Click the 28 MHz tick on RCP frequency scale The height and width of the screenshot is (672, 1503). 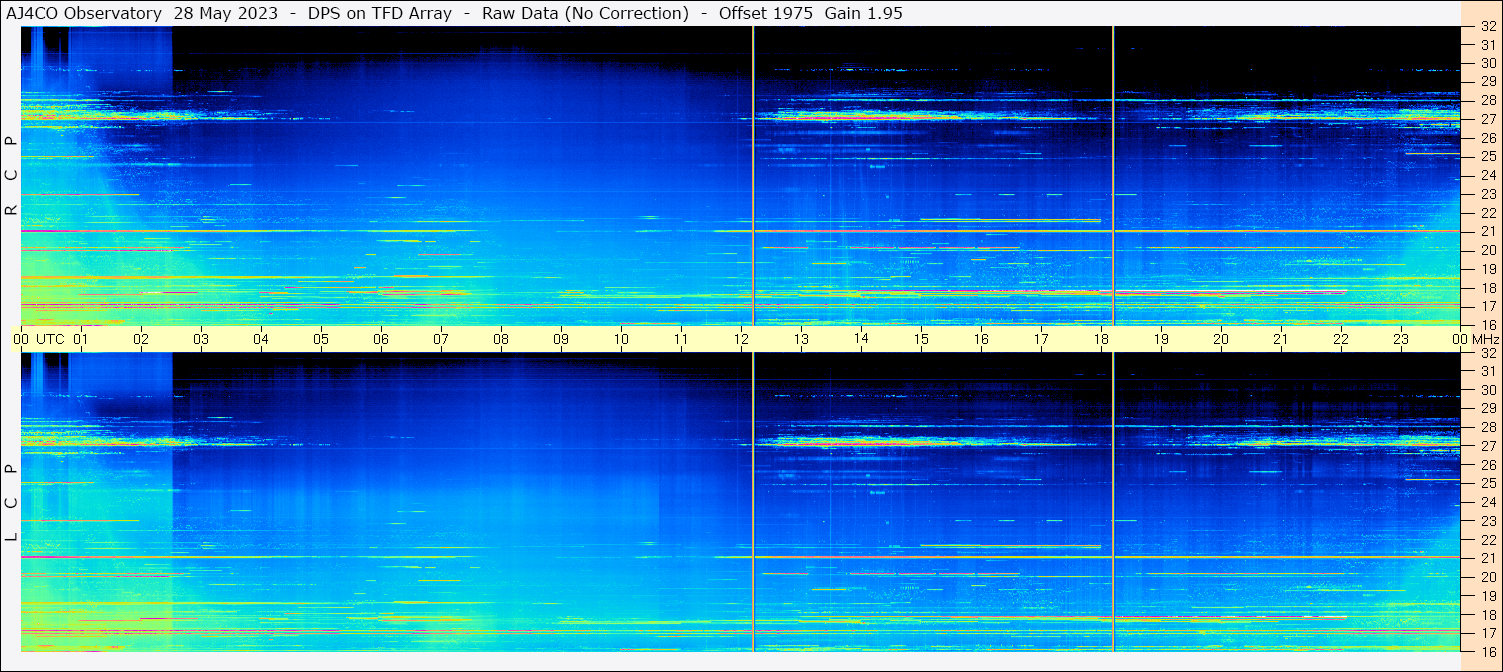click(x=1487, y=100)
